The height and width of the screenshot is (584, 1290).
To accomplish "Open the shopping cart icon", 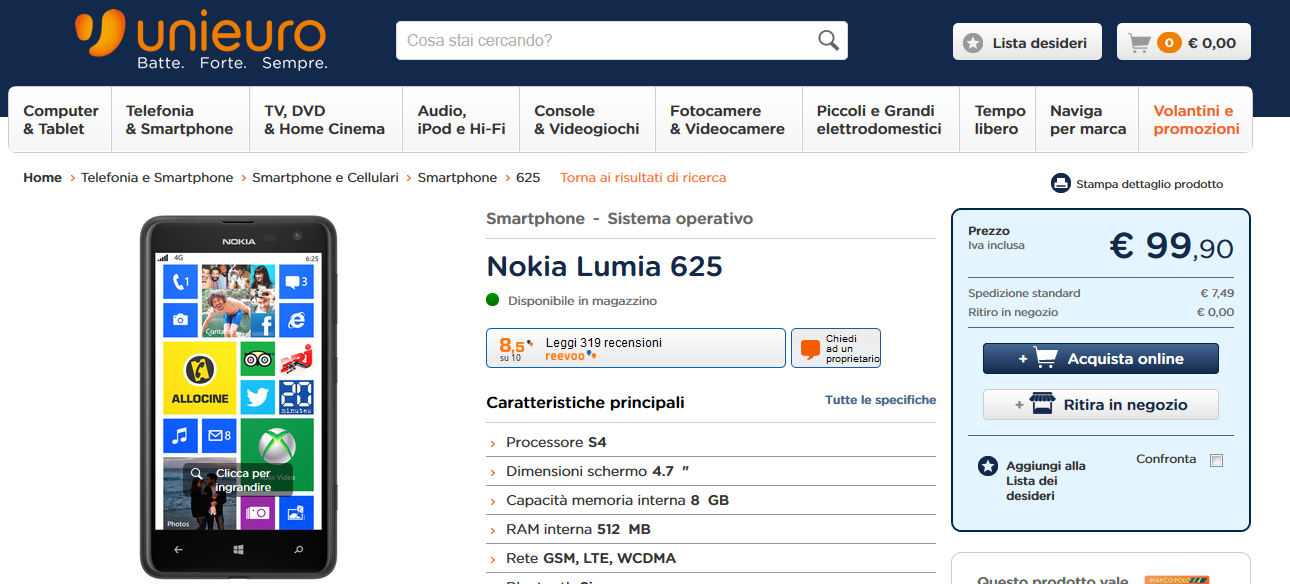I will tap(1138, 43).
